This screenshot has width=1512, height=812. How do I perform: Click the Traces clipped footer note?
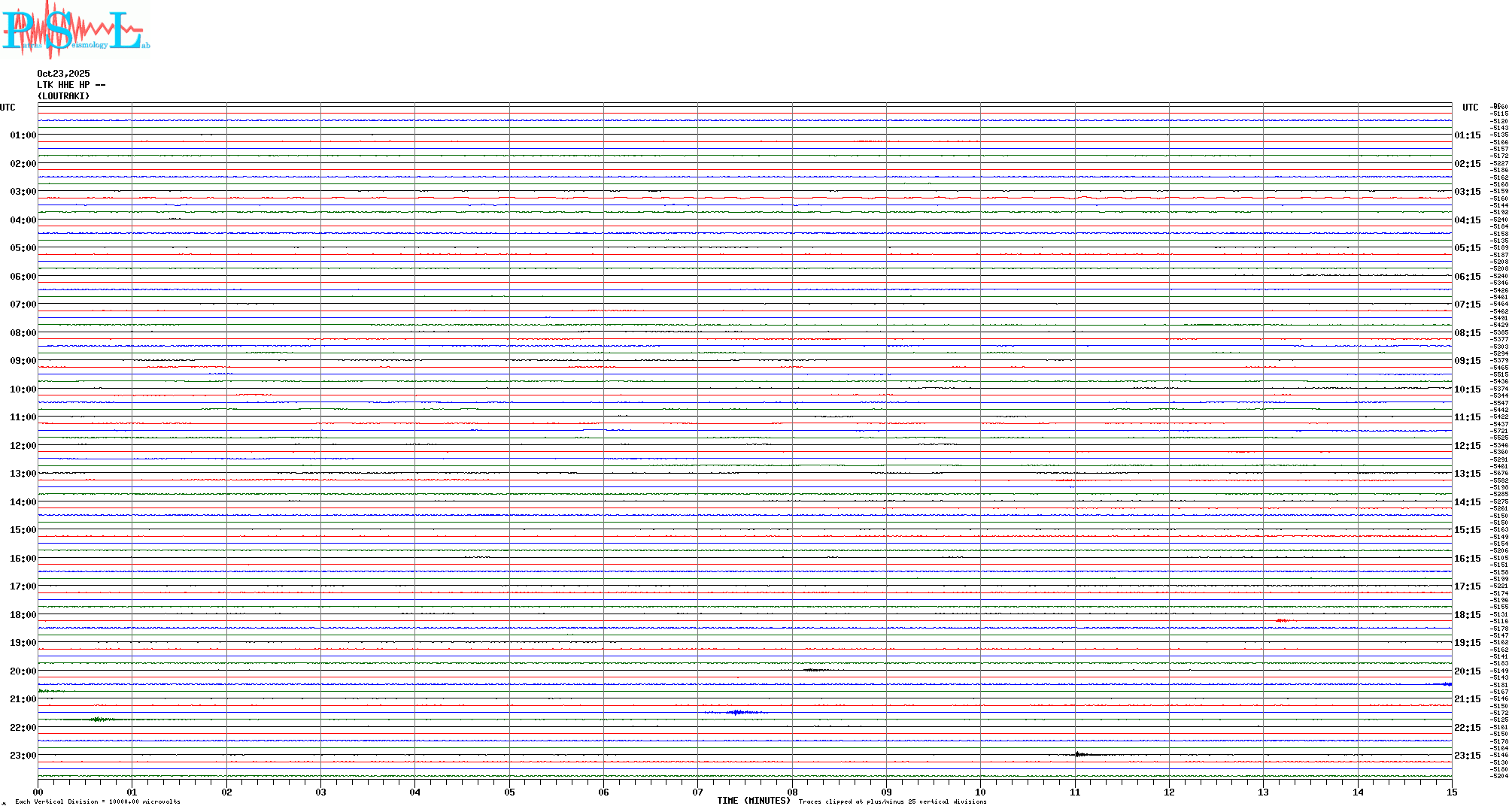click(x=892, y=801)
